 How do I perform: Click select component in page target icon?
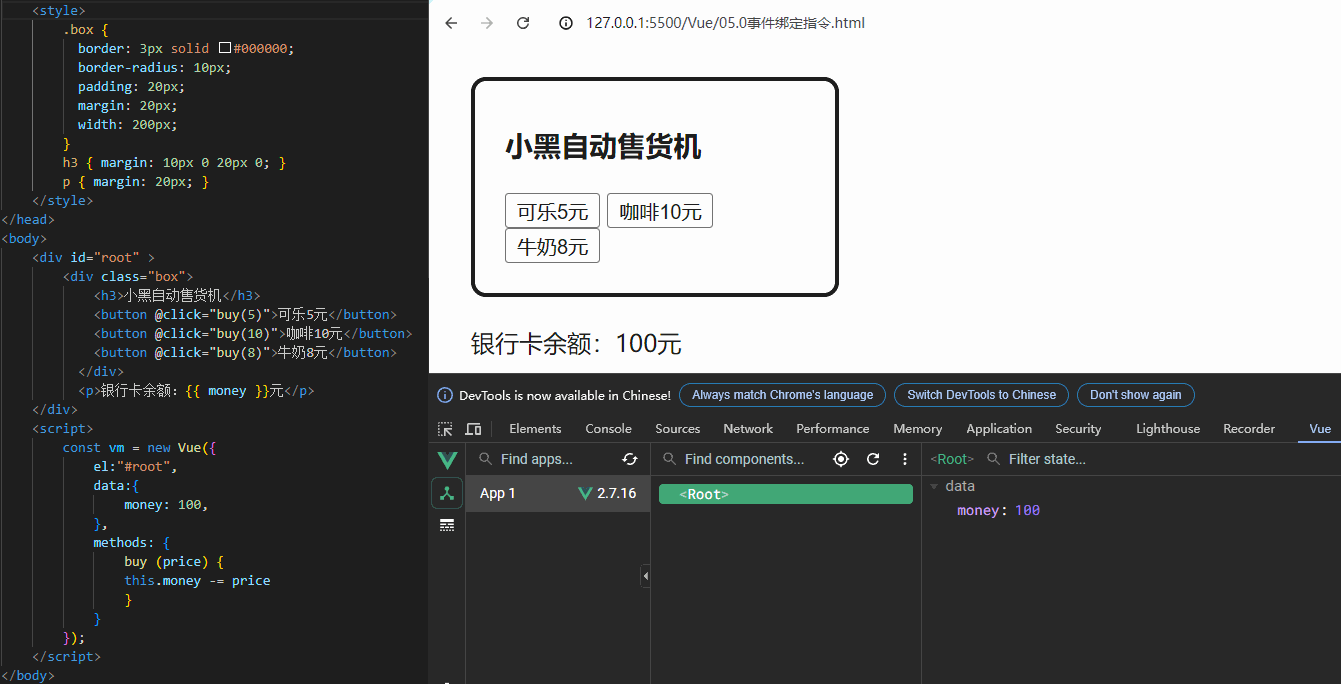(841, 459)
